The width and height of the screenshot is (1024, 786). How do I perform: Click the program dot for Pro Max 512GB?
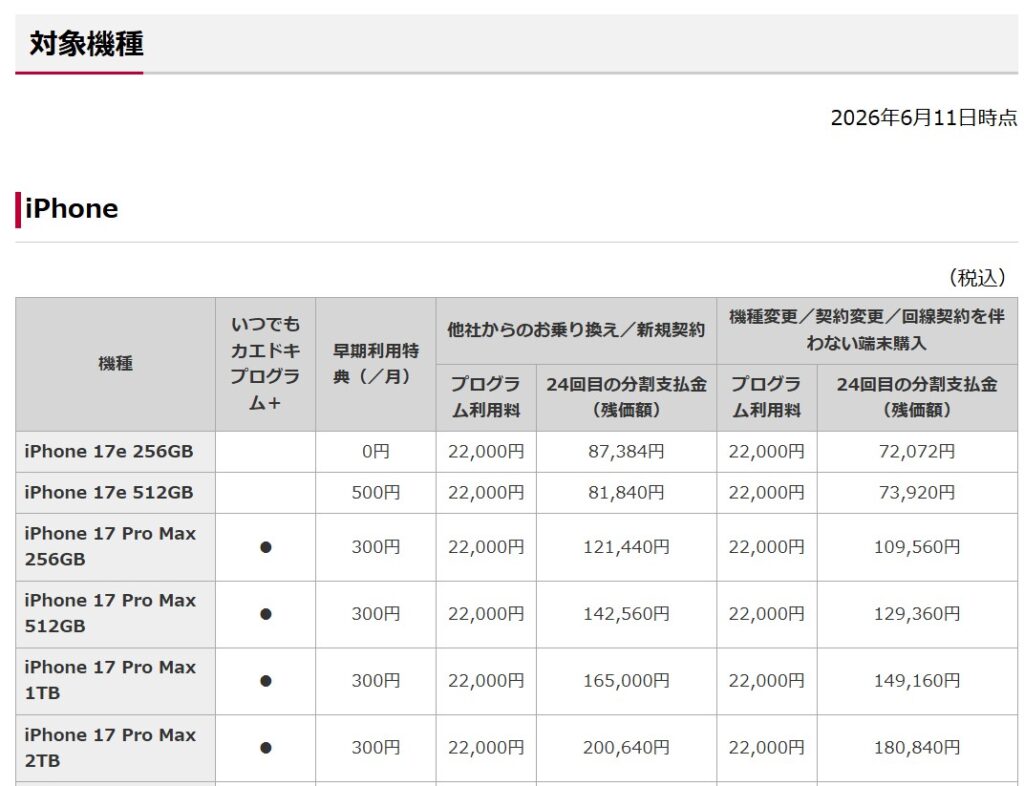click(266, 614)
